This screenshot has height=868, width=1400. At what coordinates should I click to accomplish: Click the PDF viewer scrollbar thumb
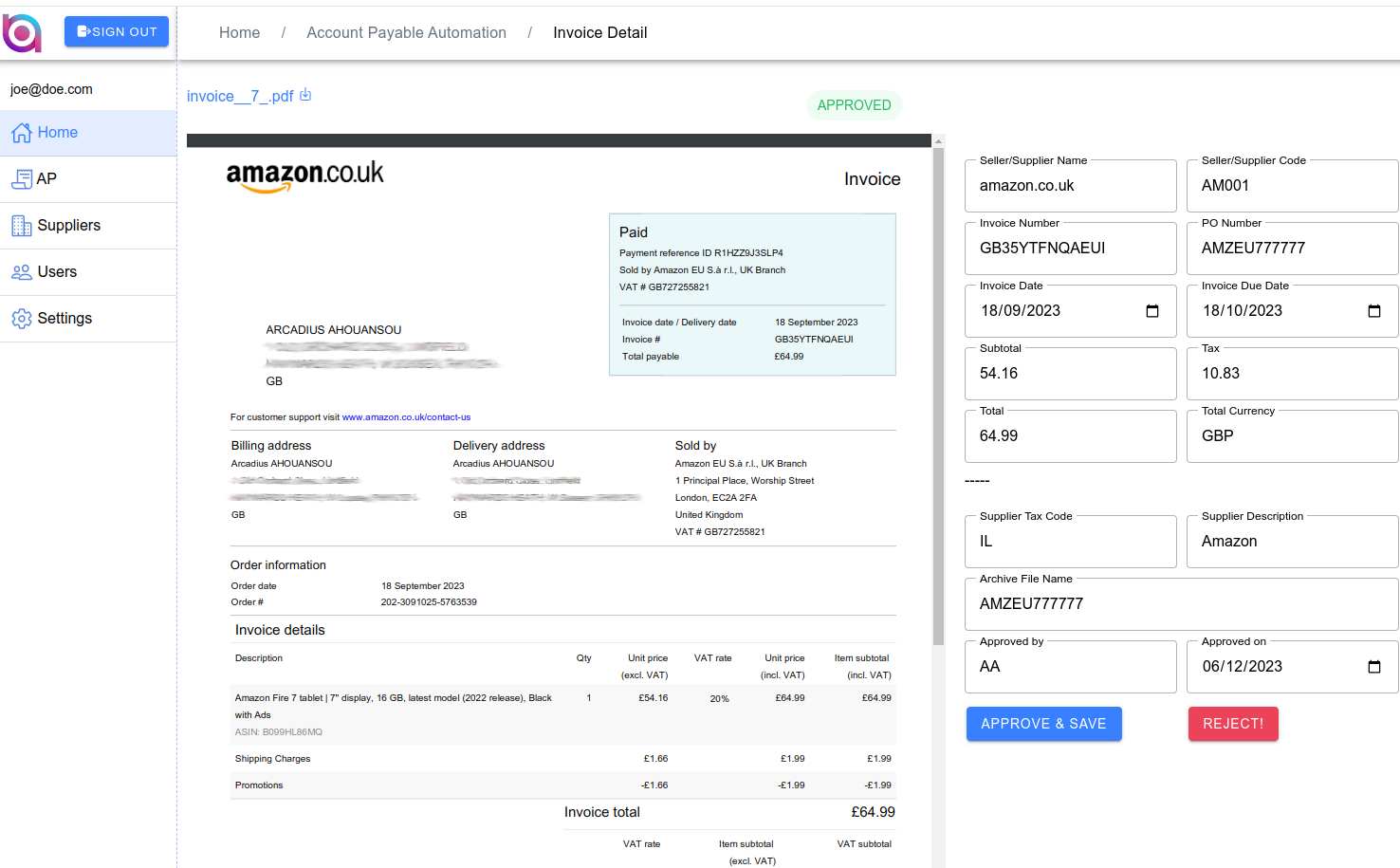point(938,397)
